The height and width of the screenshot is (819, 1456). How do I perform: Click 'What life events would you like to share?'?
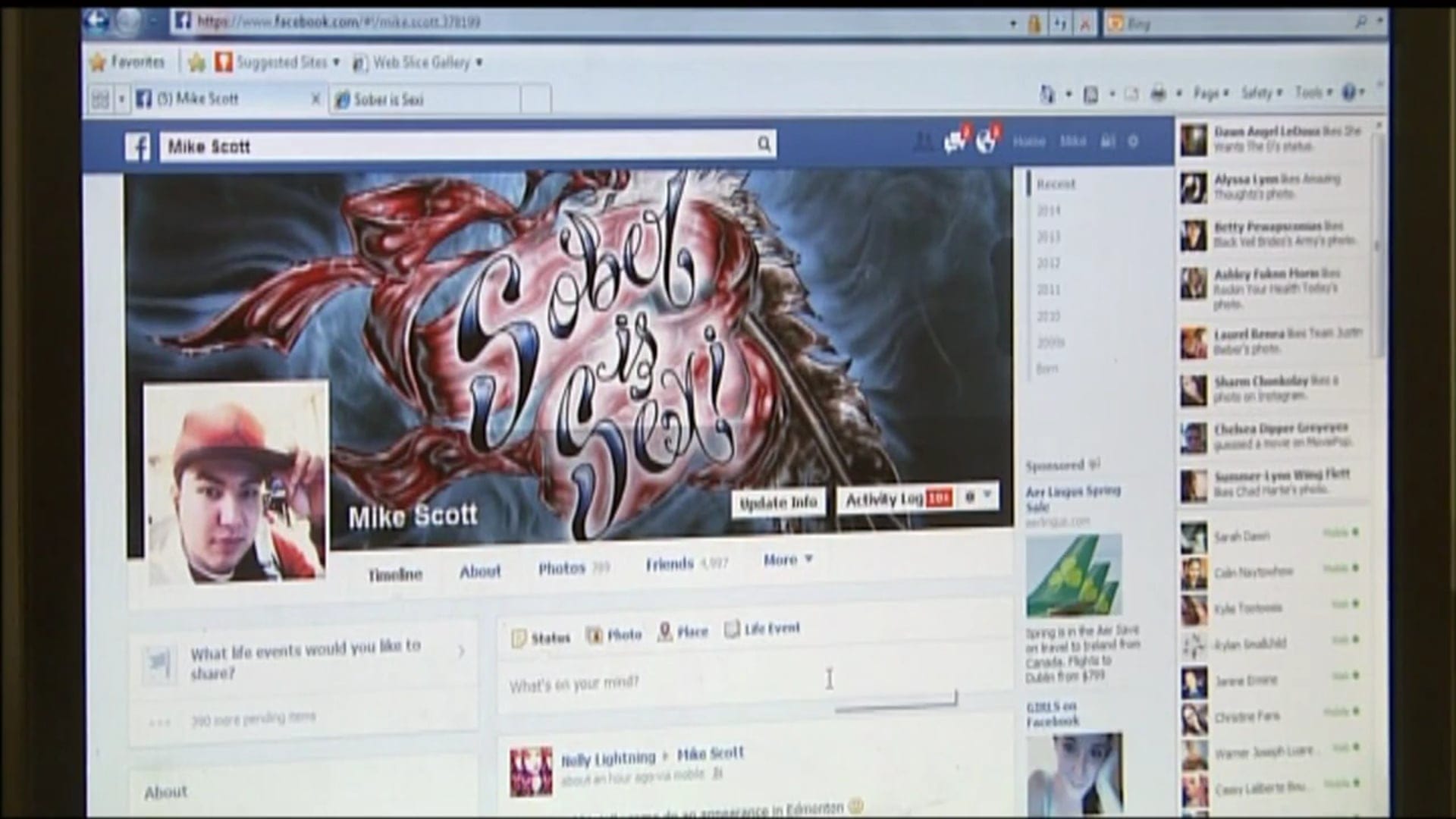coord(306,658)
